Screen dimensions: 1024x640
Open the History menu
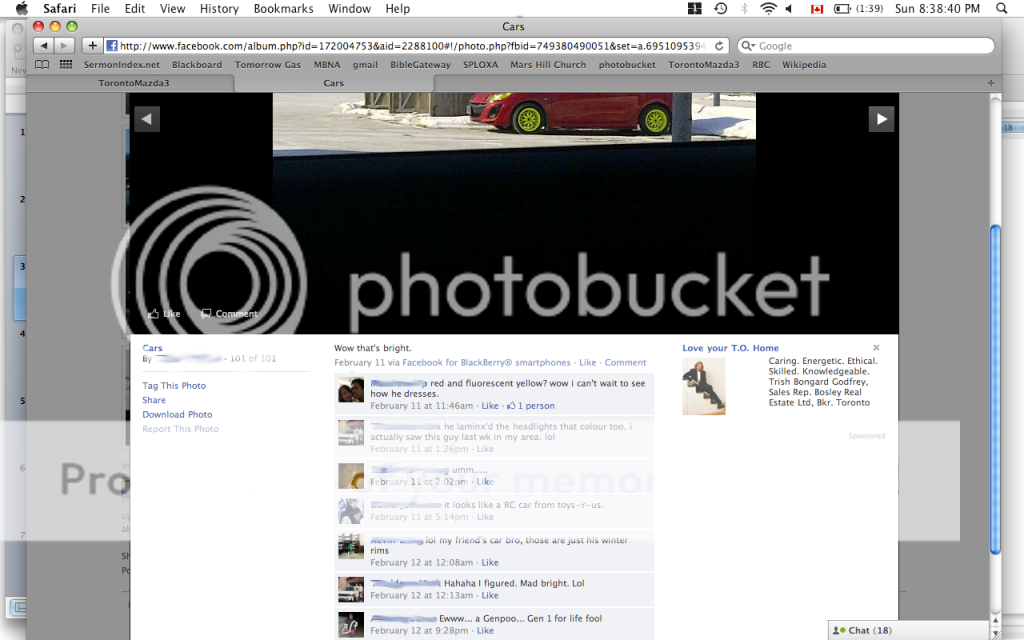[x=219, y=9]
